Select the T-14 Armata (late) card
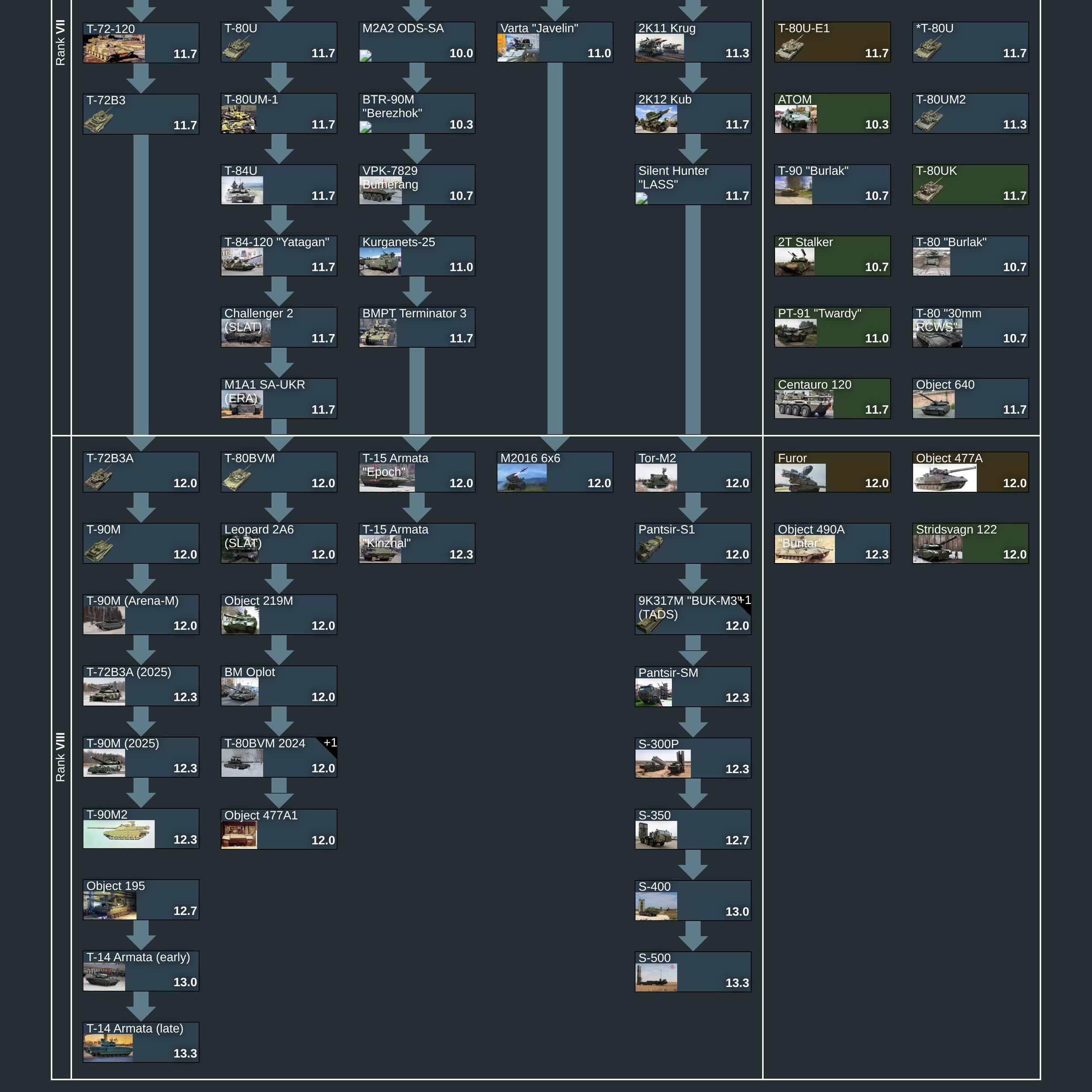The image size is (1092, 1092). (141, 1042)
